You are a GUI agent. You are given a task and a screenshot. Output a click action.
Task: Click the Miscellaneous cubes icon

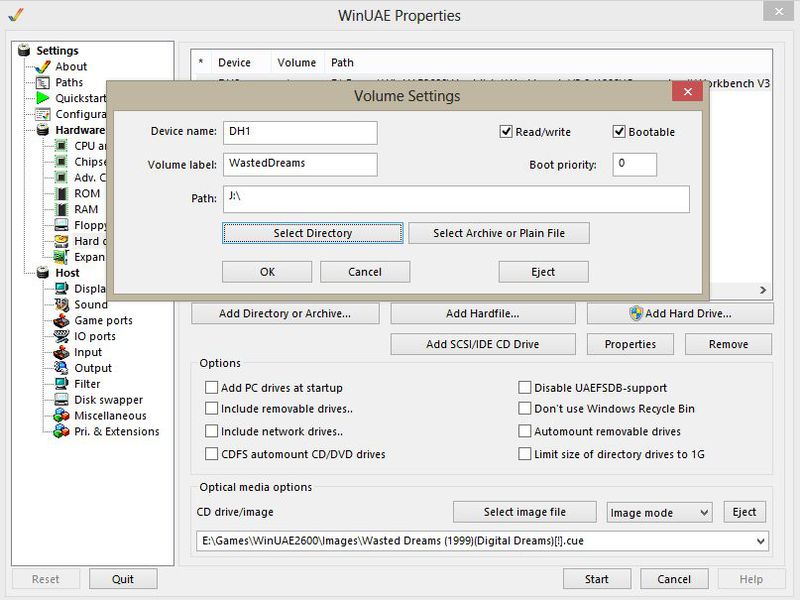(61, 415)
